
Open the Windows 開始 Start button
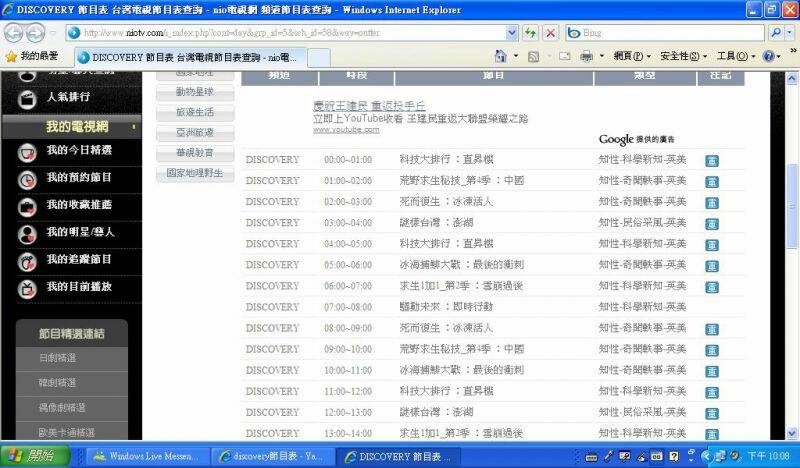coord(35,456)
